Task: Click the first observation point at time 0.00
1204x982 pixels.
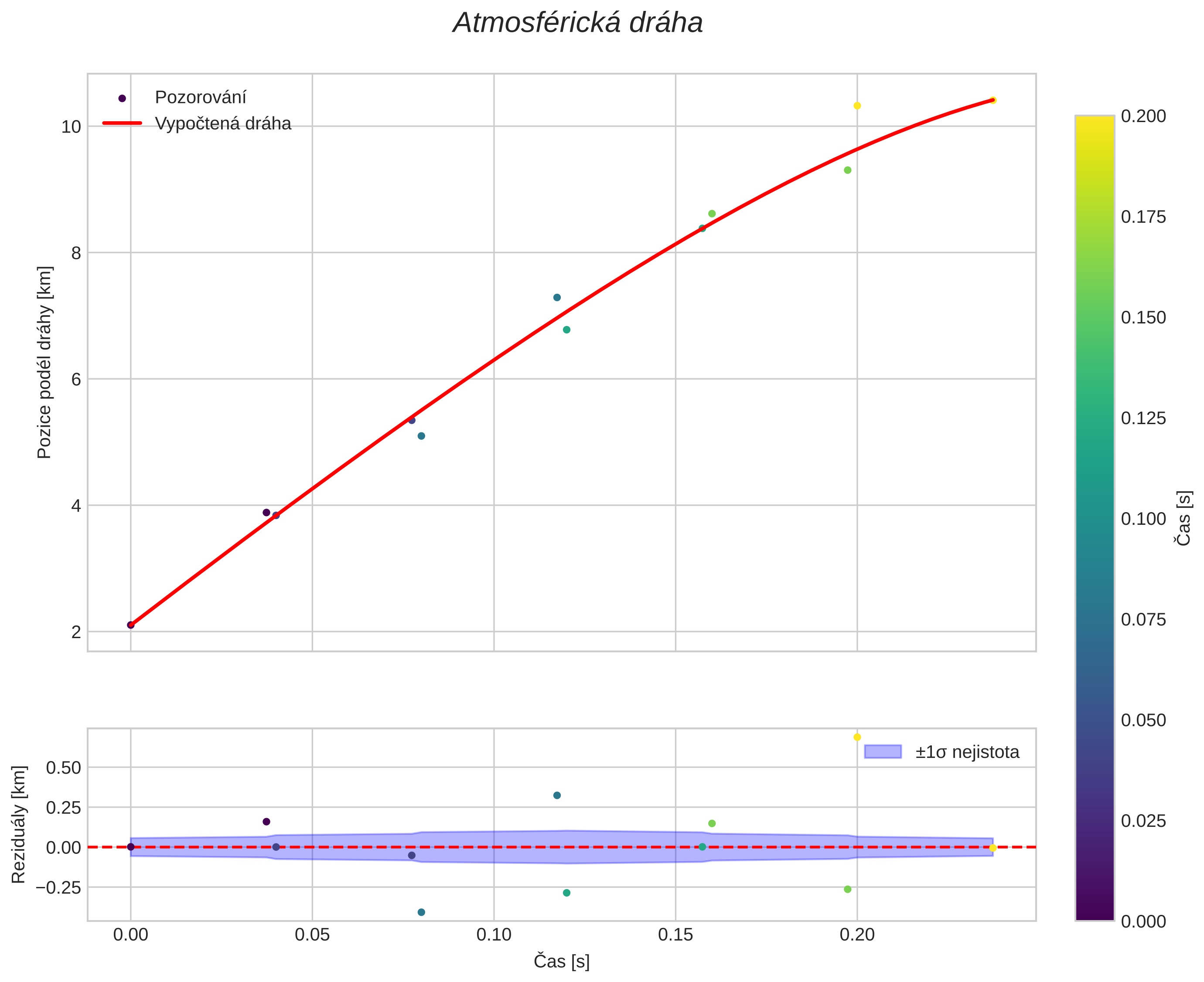Action: tap(131, 625)
